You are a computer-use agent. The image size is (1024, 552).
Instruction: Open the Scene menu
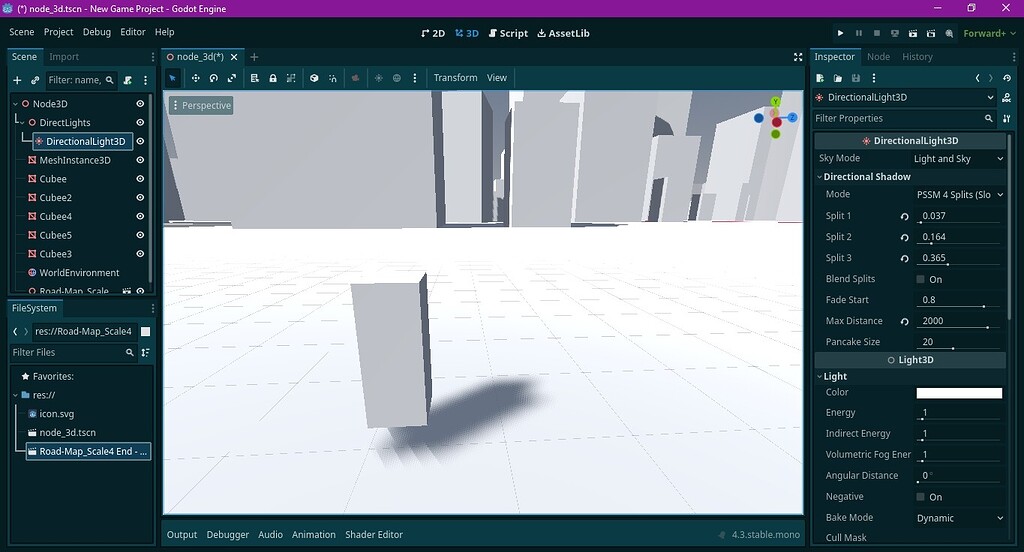click(x=22, y=32)
